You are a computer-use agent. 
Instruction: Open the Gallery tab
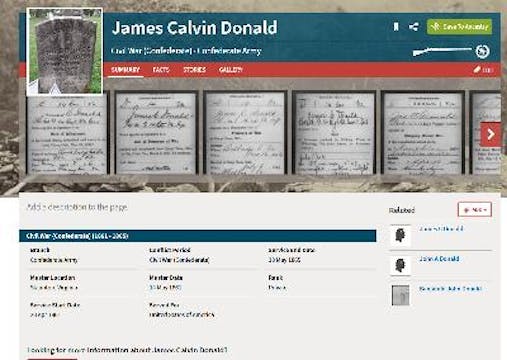tap(231, 70)
